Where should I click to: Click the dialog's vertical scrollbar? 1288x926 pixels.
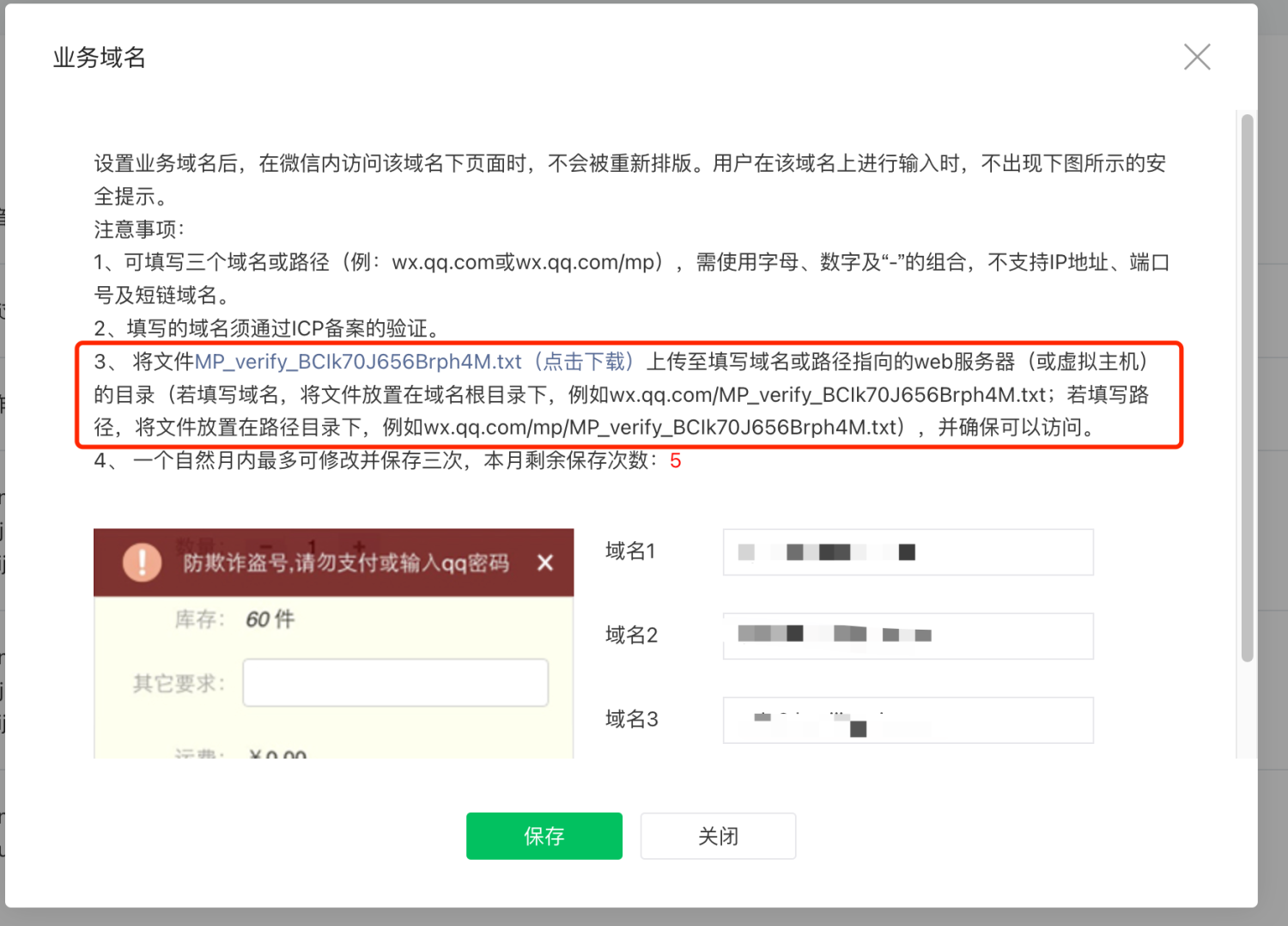click(1247, 387)
